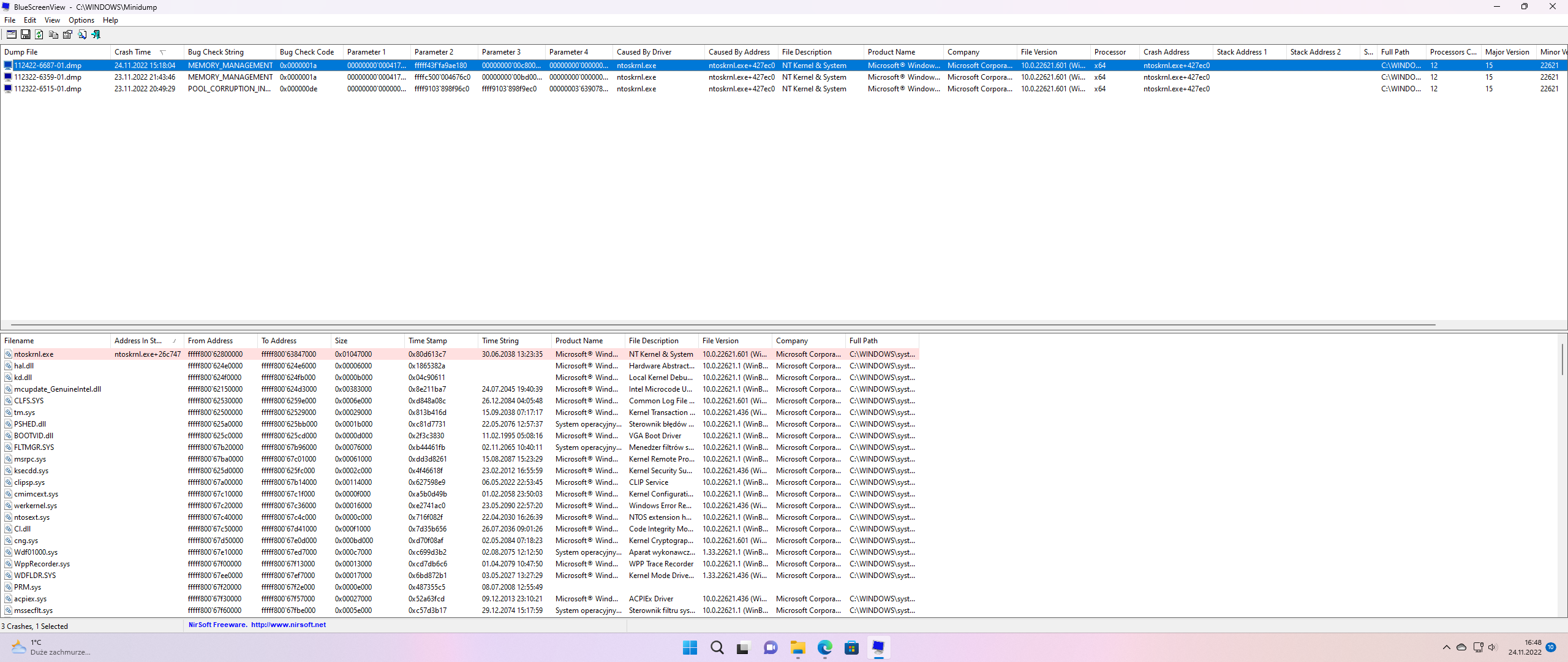1568x662 pixels.
Task: Click OneDrive cloud tray icon
Action: pos(1461,647)
